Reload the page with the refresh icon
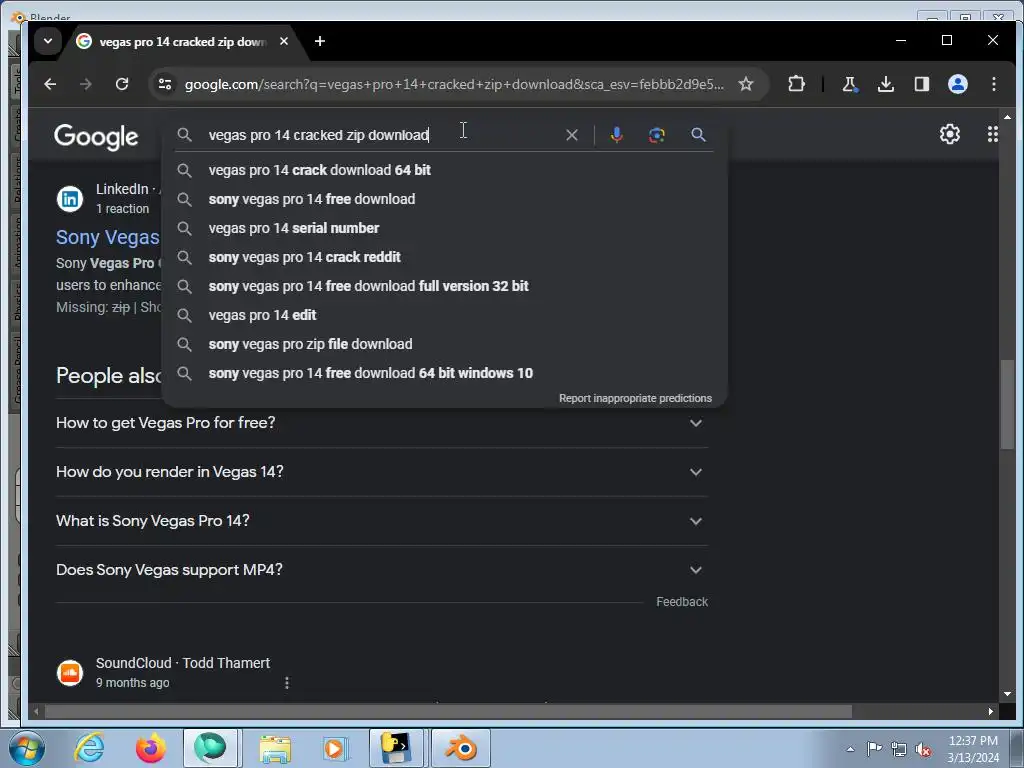 (x=121, y=84)
